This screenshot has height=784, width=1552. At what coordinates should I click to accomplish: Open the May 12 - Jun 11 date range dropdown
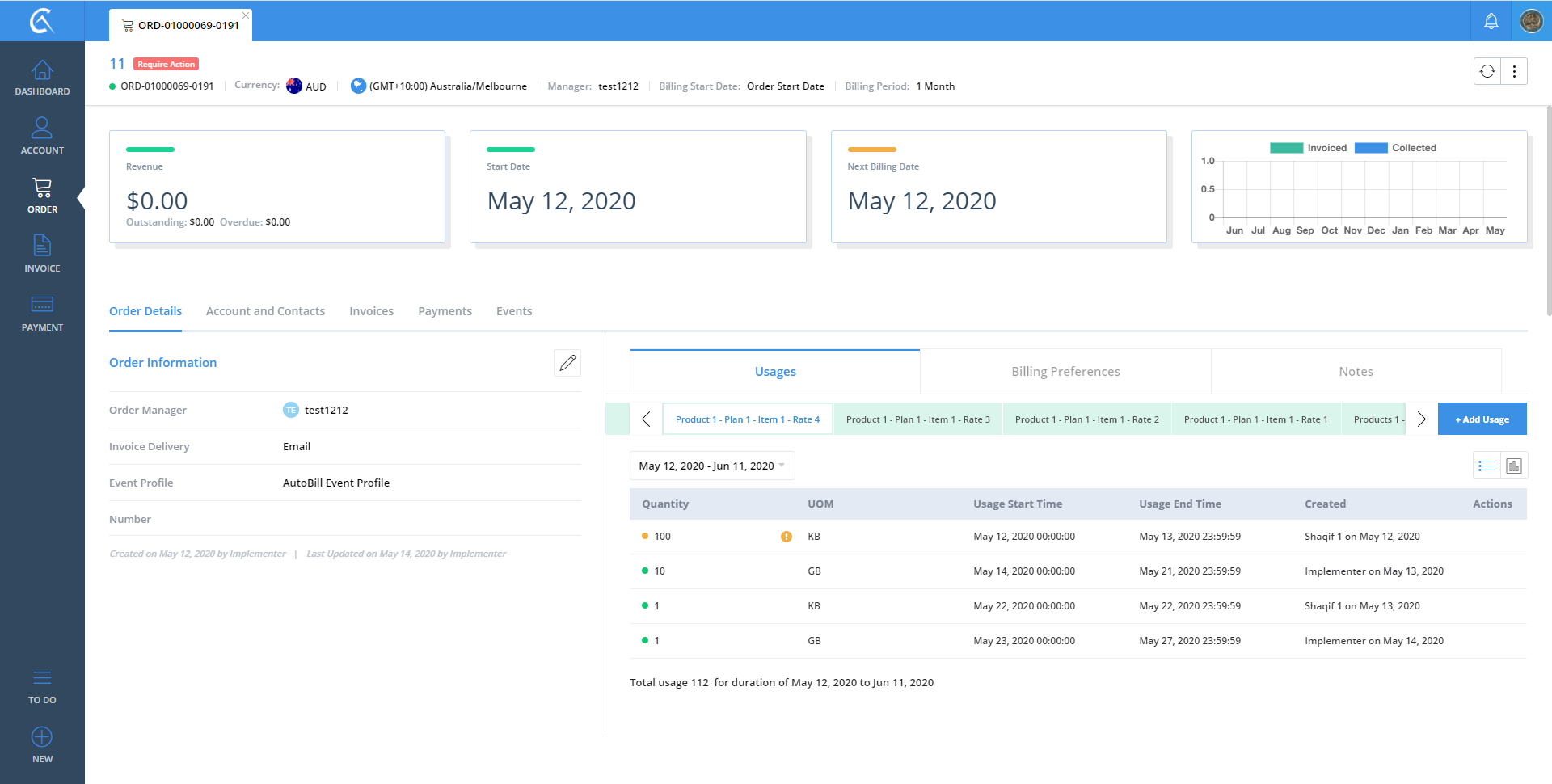point(711,466)
